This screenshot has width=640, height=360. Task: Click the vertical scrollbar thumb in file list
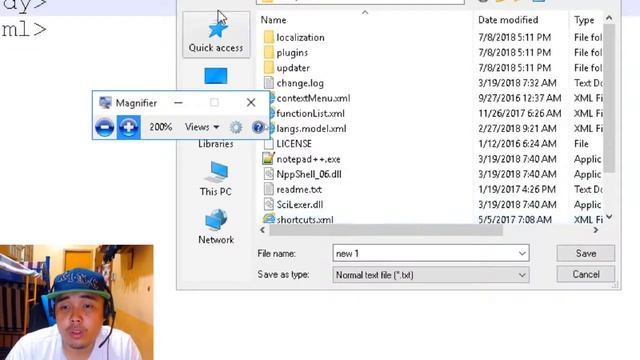tap(609, 98)
